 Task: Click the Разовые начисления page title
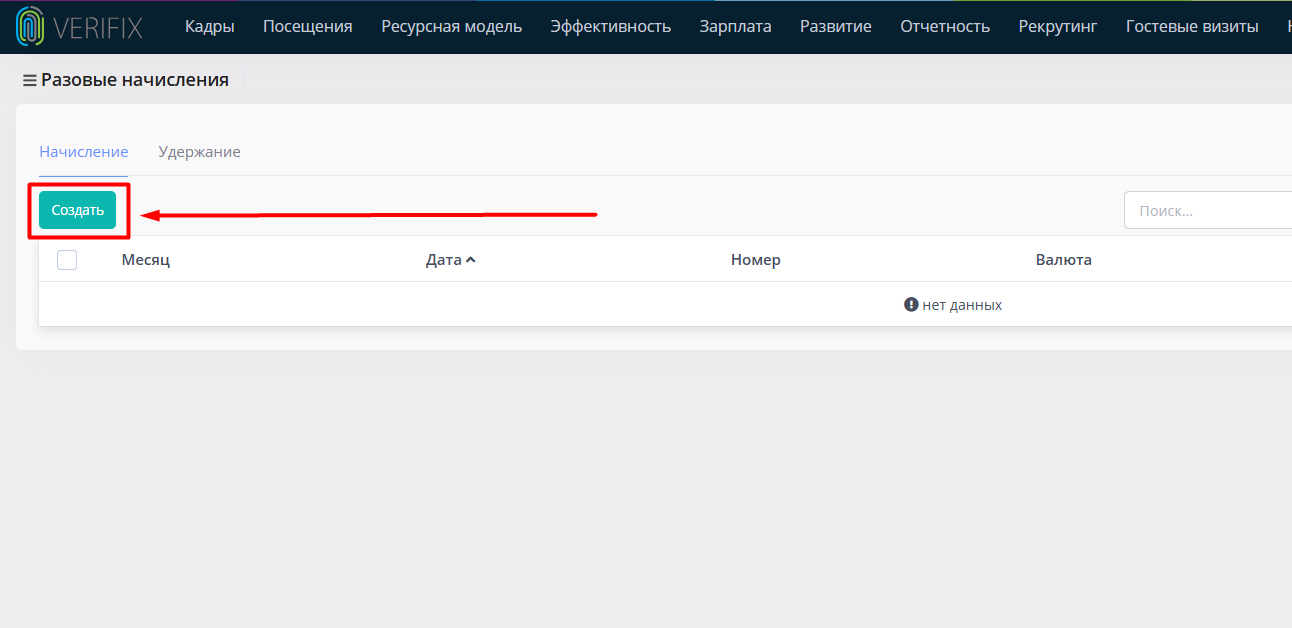tap(135, 80)
